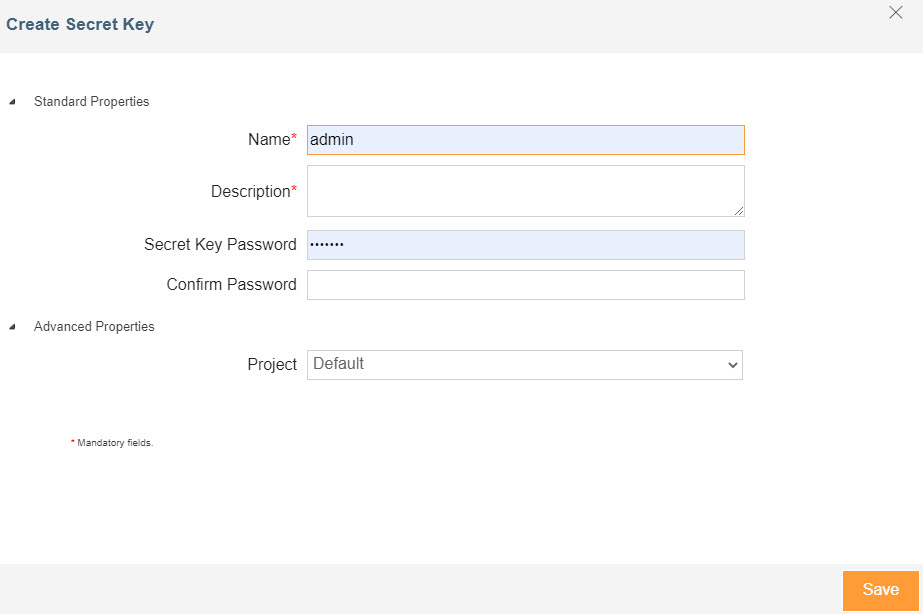The image size is (923, 614).
Task: Click the Description field label
Action: click(x=250, y=191)
